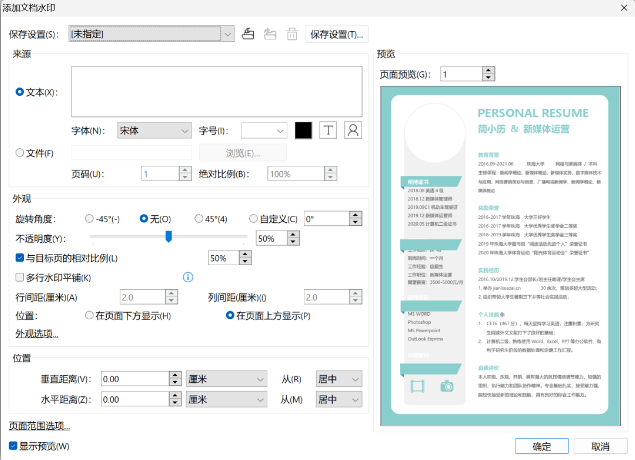
Task: Select the 文件(F) source radio button
Action: [19, 153]
